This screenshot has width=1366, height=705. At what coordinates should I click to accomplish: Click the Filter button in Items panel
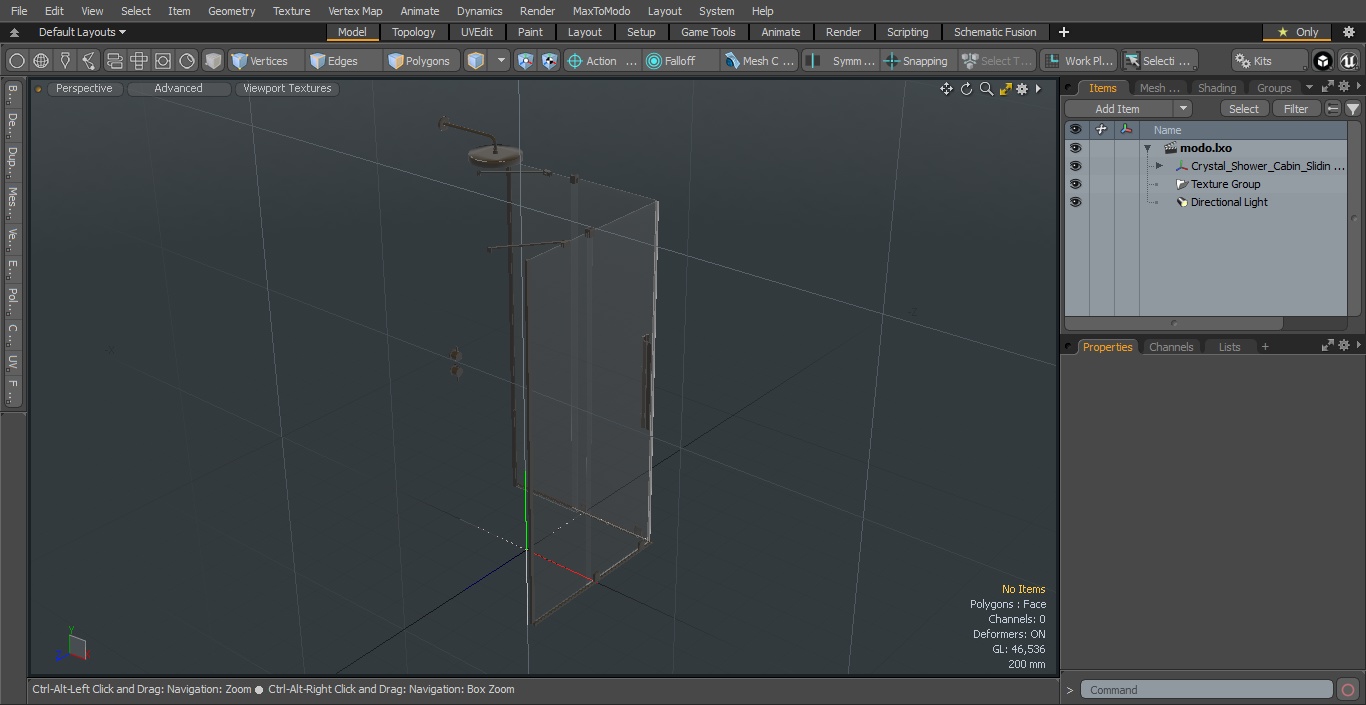1296,109
